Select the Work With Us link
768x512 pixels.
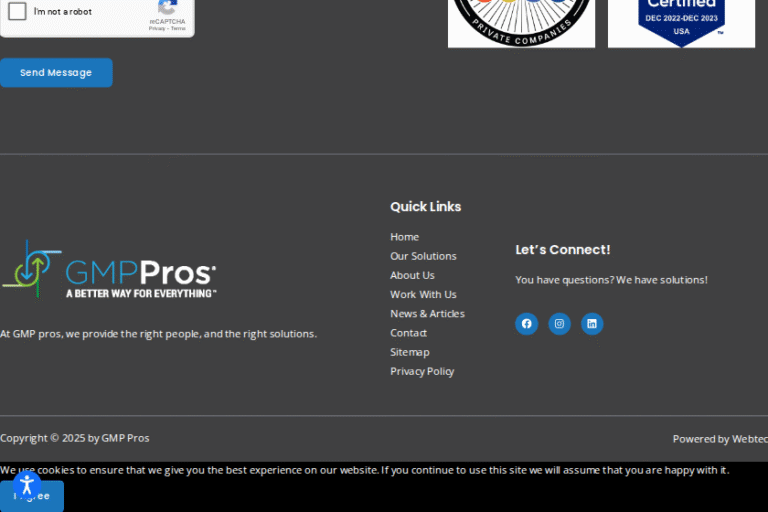[x=423, y=294]
